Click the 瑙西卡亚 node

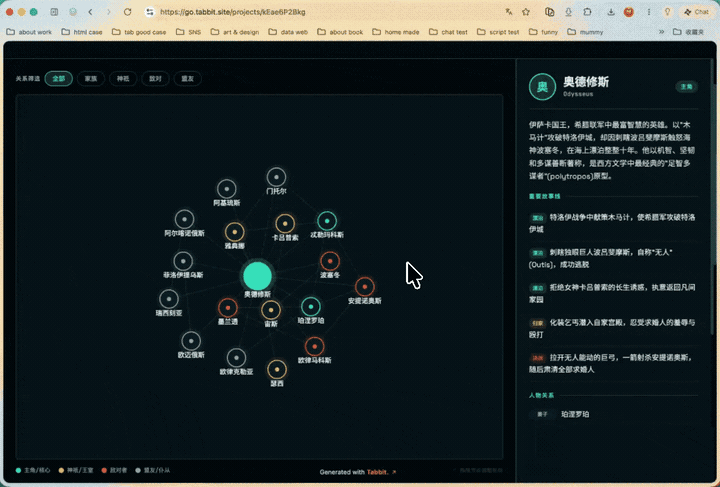(x=169, y=299)
